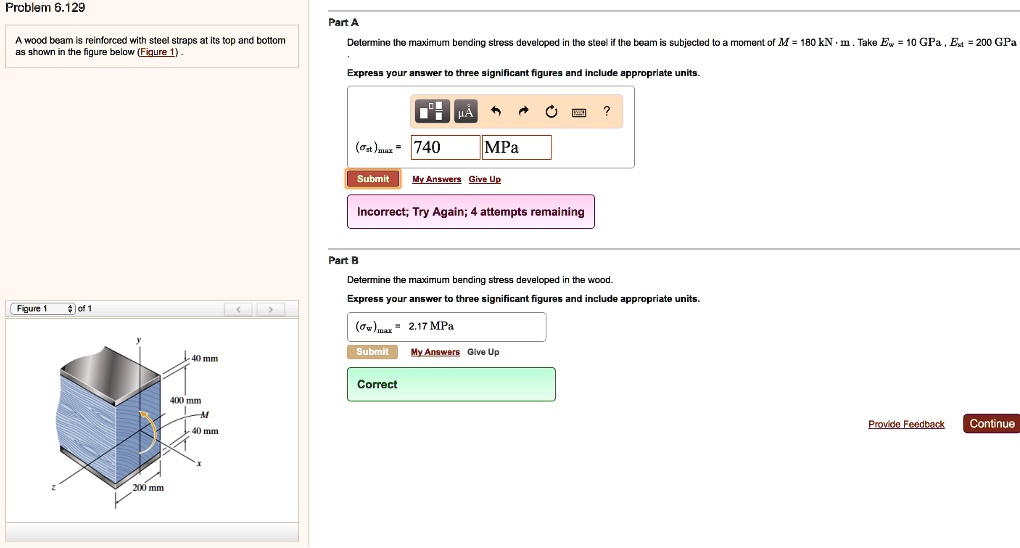Open My Answers link for Part A
Image resolution: width=1020 pixels, height=548 pixels.
coord(436,179)
